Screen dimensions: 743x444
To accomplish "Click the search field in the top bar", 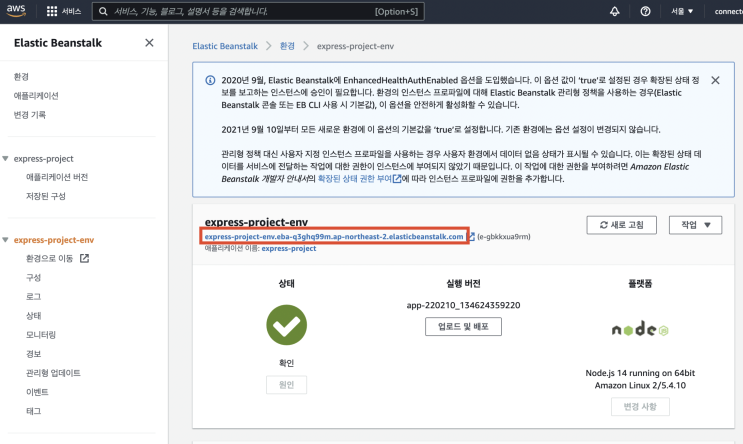I will (x=258, y=11).
